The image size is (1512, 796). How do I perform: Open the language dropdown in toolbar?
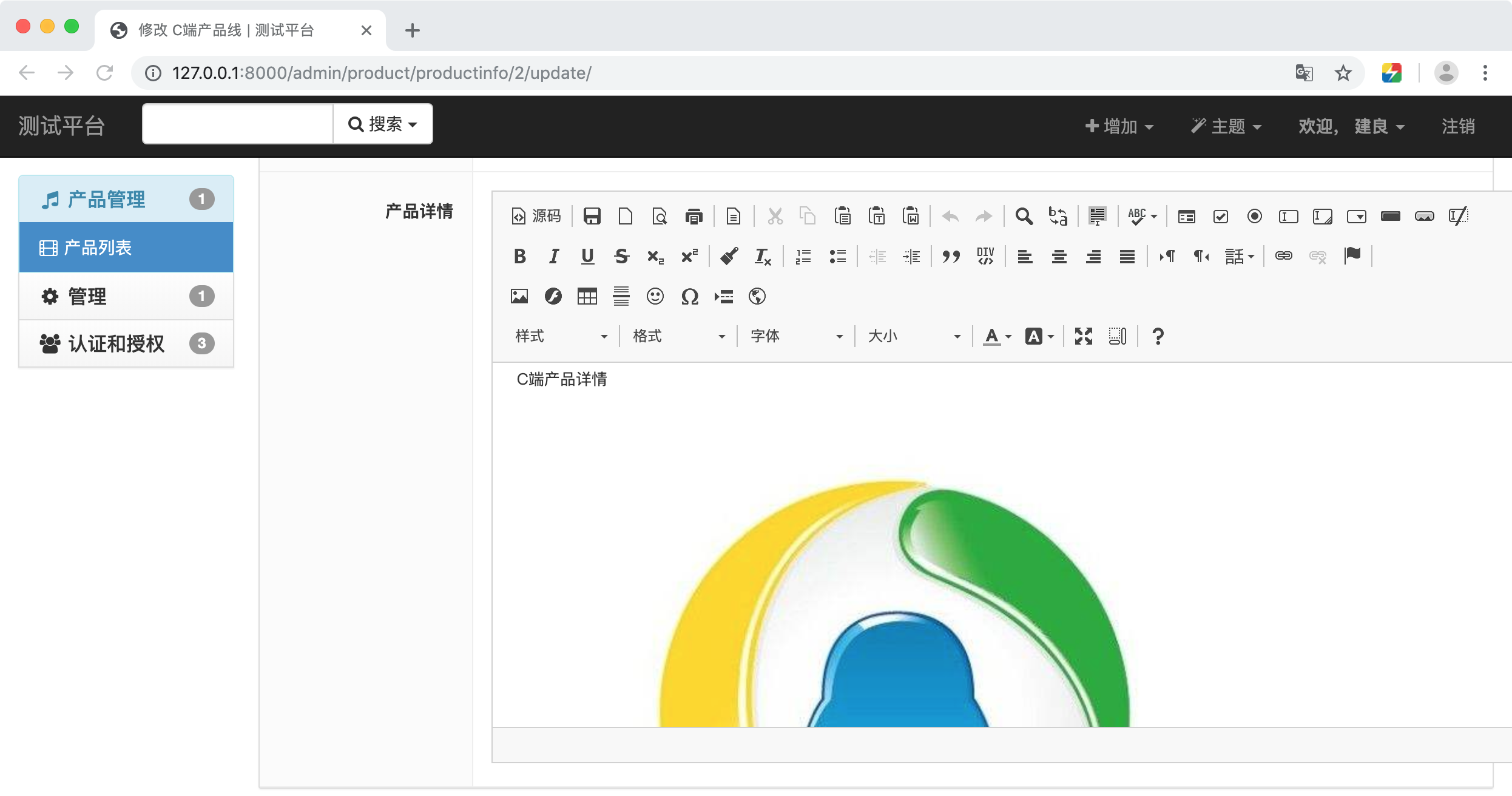tap(1239, 256)
